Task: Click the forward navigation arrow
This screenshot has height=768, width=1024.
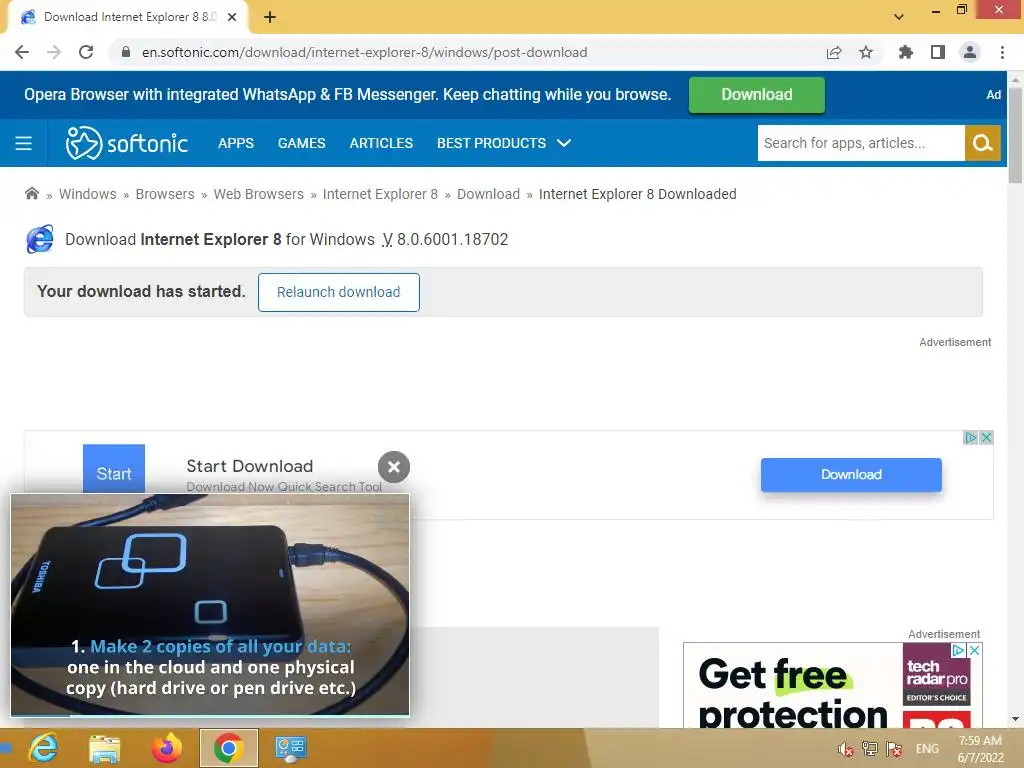Action: (x=54, y=52)
